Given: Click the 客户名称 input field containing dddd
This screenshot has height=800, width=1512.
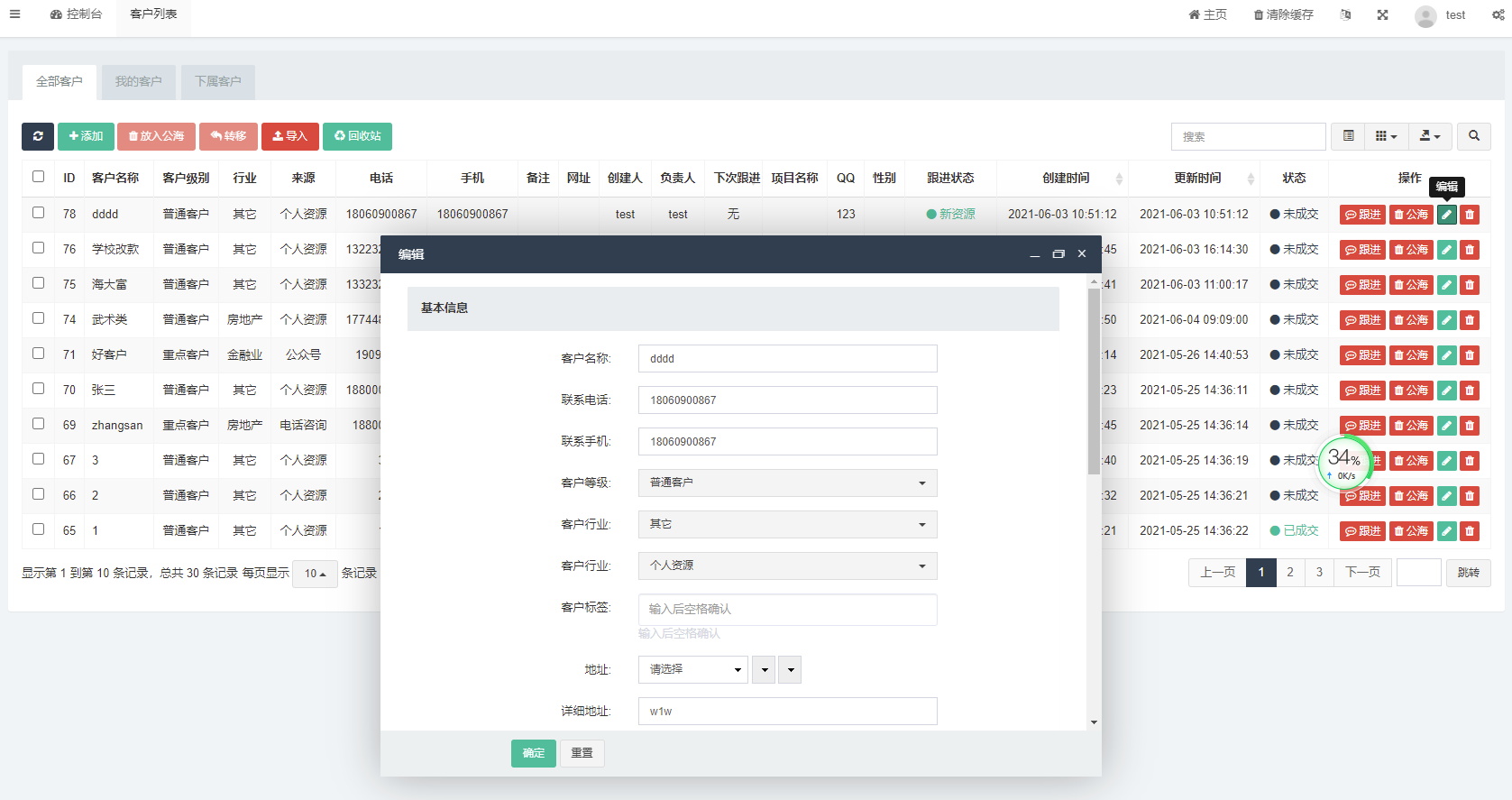Looking at the screenshot, I should click(x=787, y=358).
